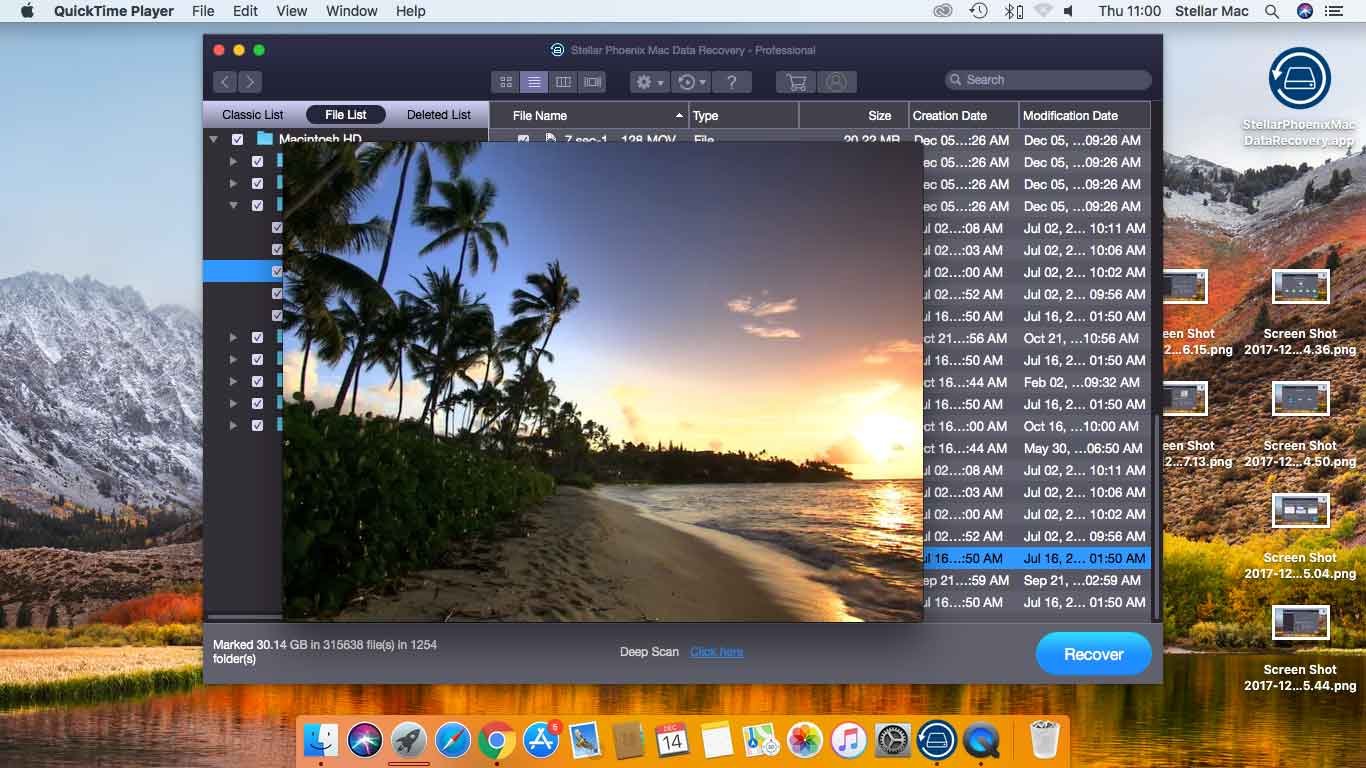Open the help question mark icon
1366x768 pixels.
tap(732, 82)
